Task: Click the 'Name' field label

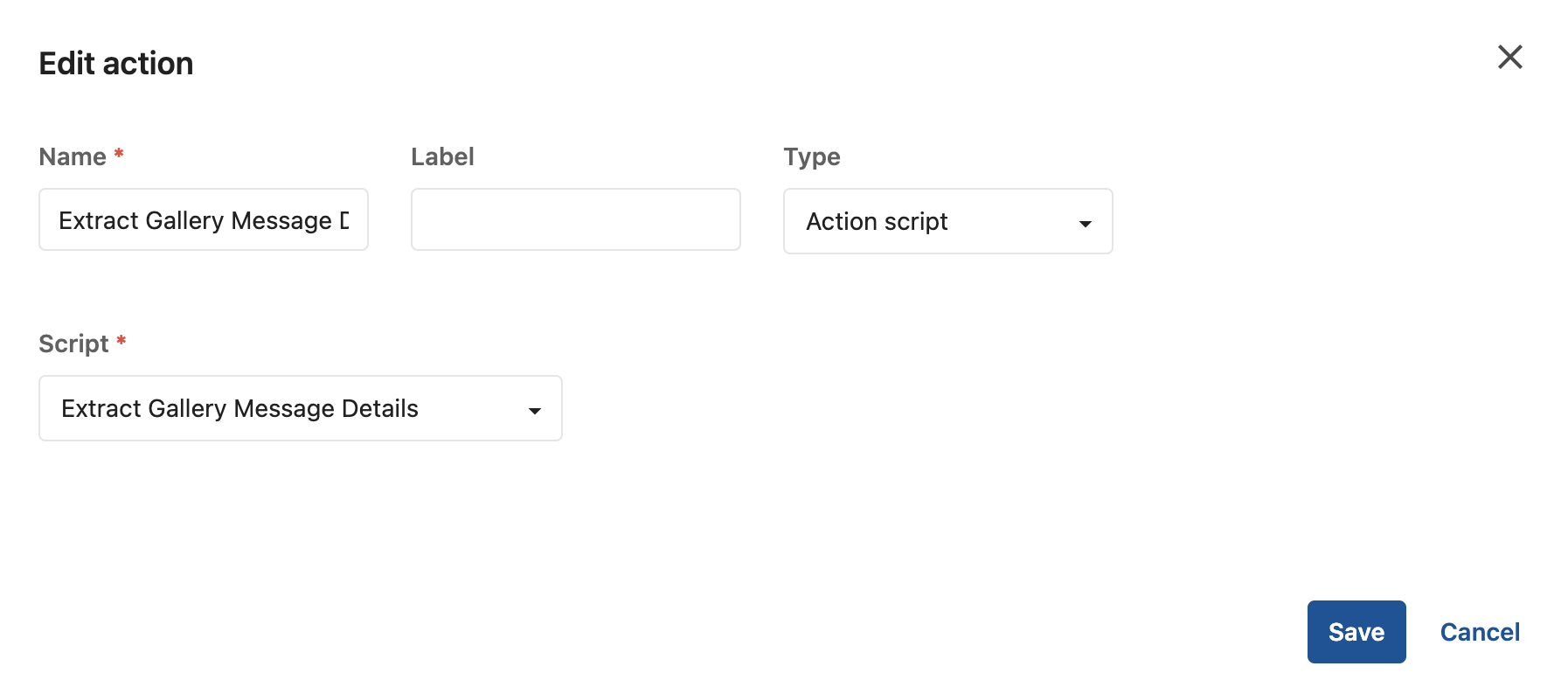Action: [x=73, y=157]
